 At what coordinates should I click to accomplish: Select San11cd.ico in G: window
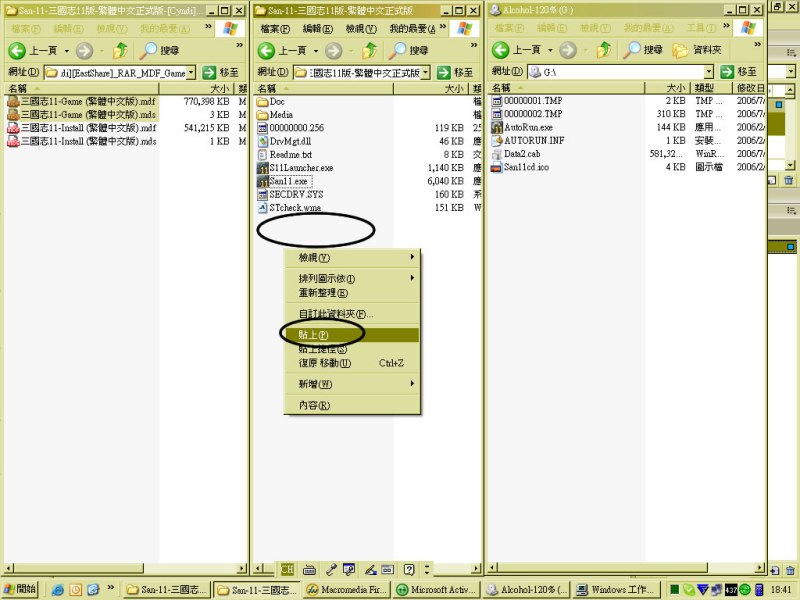point(520,167)
